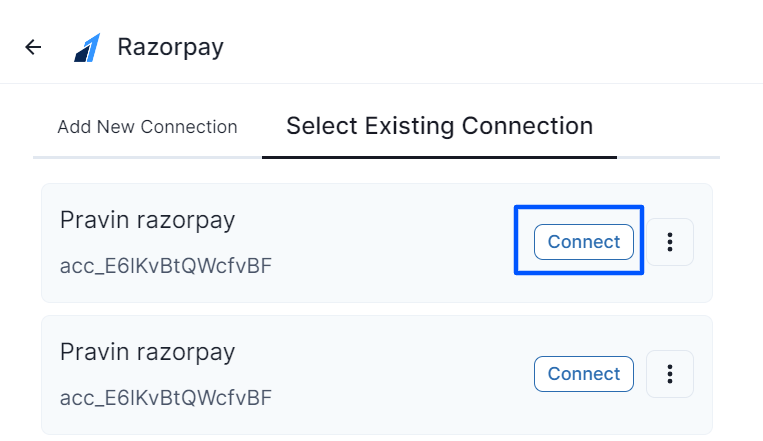Click the first Pravin razorpay connection name
Screen dimensions: 763x441
point(147,220)
